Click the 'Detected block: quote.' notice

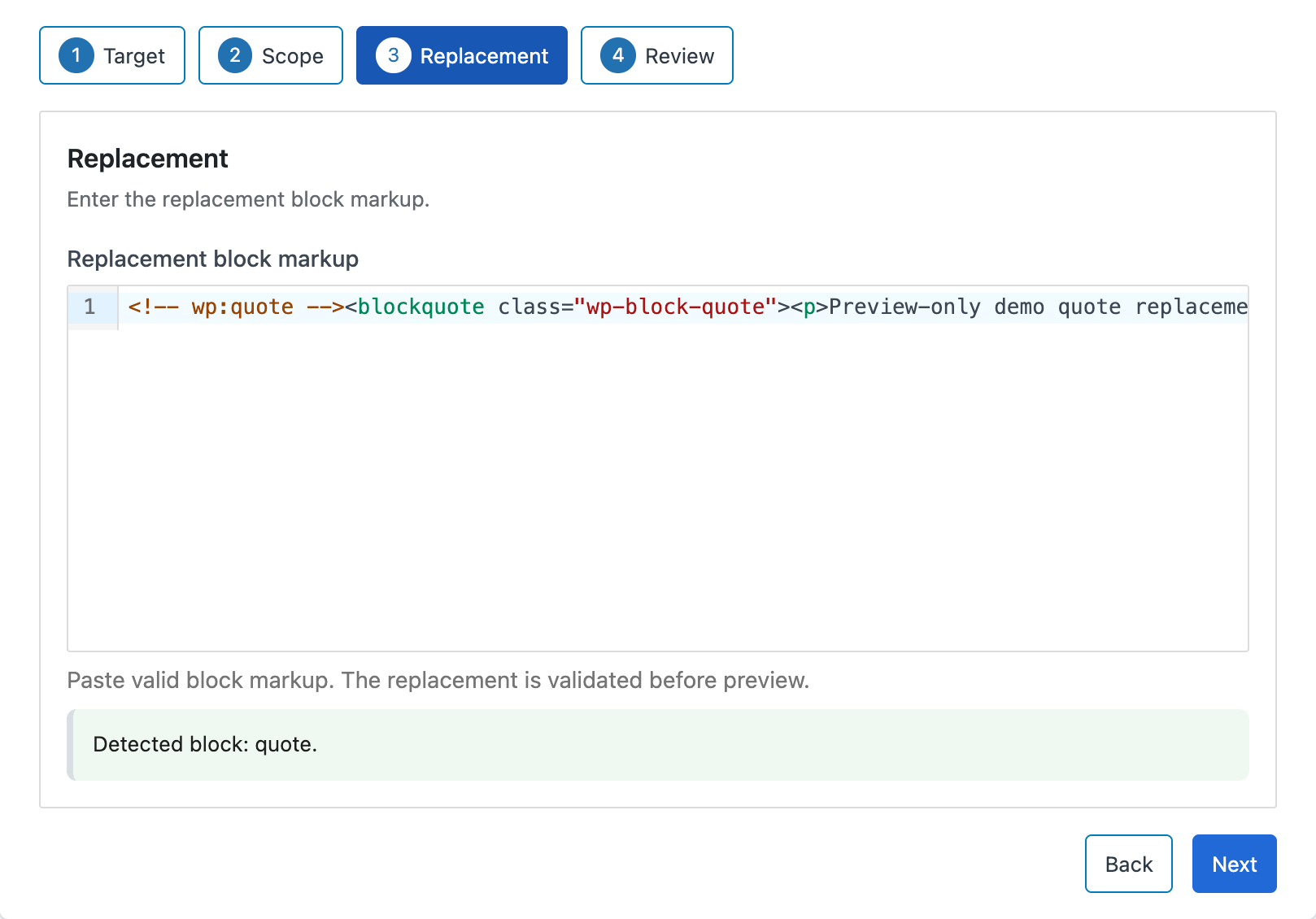pos(658,745)
